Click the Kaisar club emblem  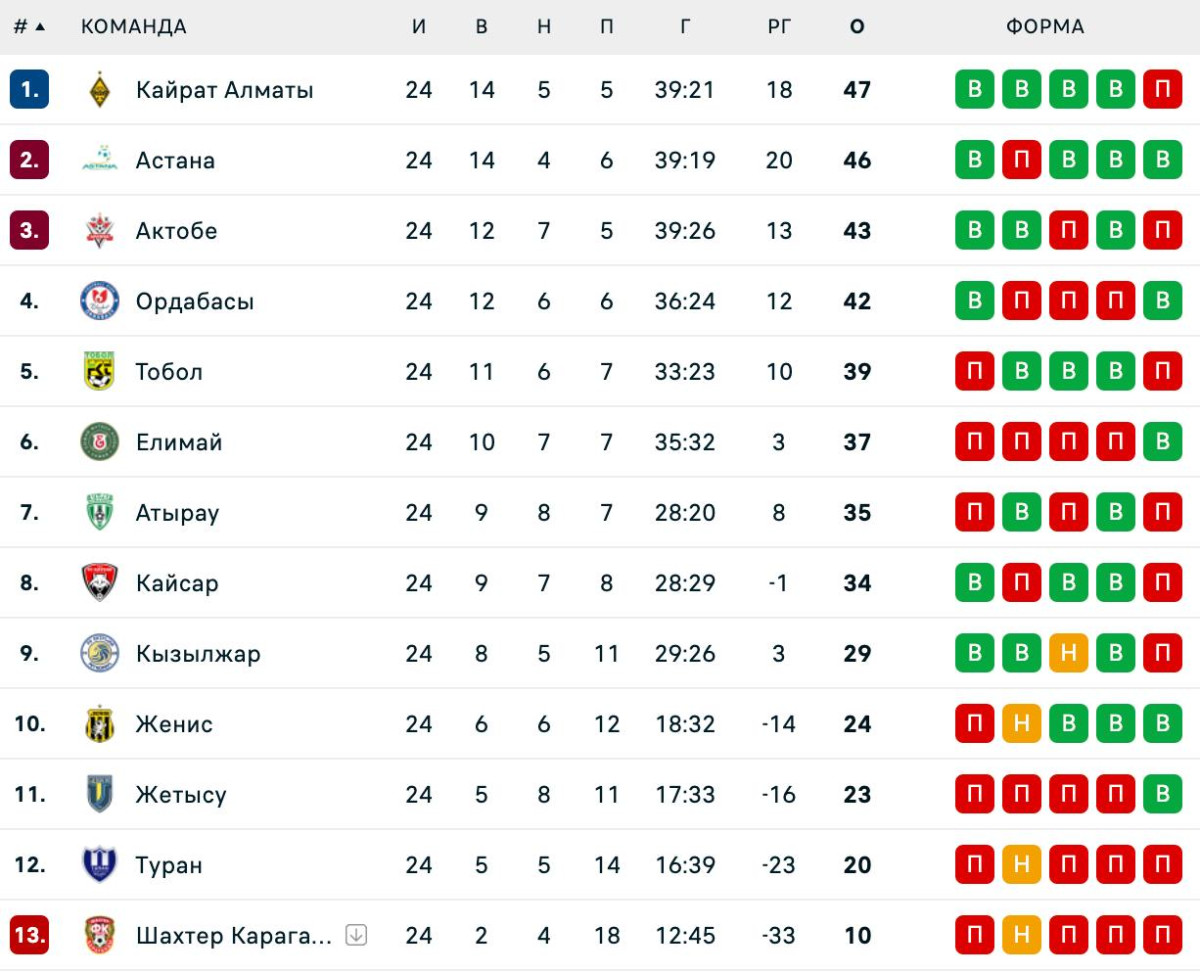pos(99,583)
